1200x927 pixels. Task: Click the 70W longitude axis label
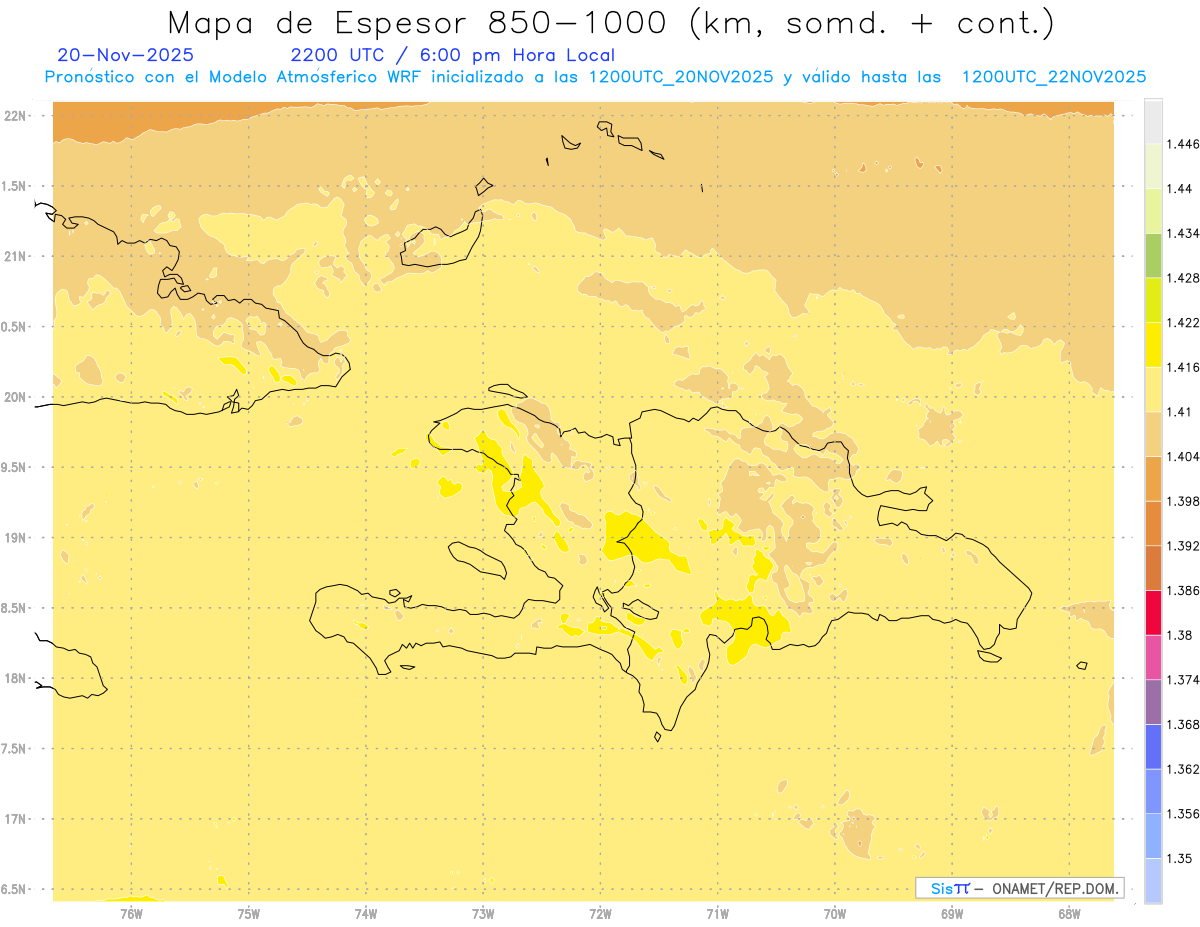click(x=835, y=913)
